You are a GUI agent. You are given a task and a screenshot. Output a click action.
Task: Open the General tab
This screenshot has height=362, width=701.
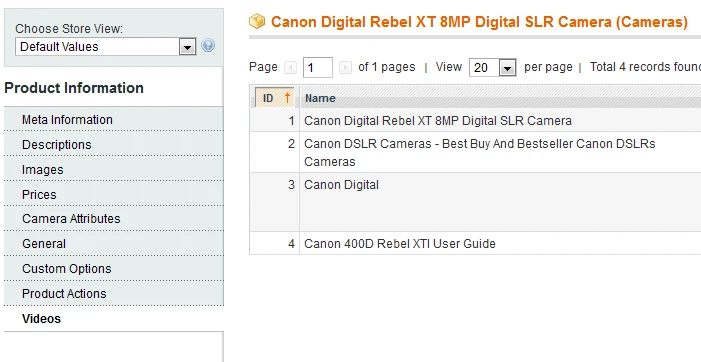(114, 244)
